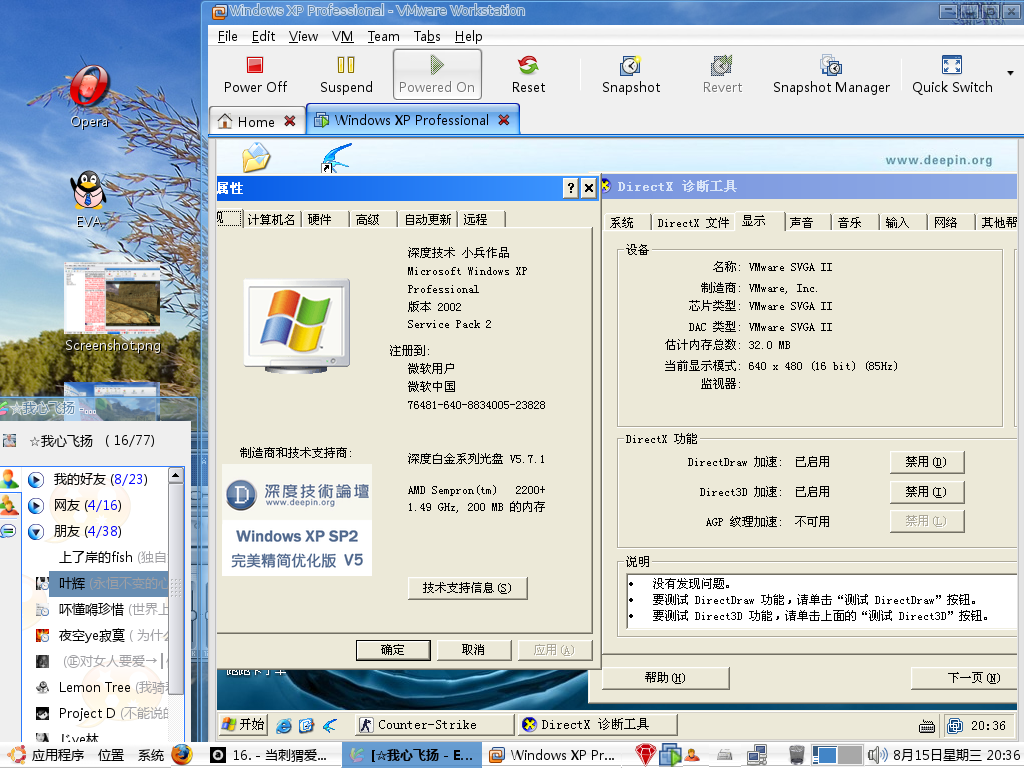1024x768 pixels.
Task: Click the swallow bird quick launch icon
Action: (330, 725)
